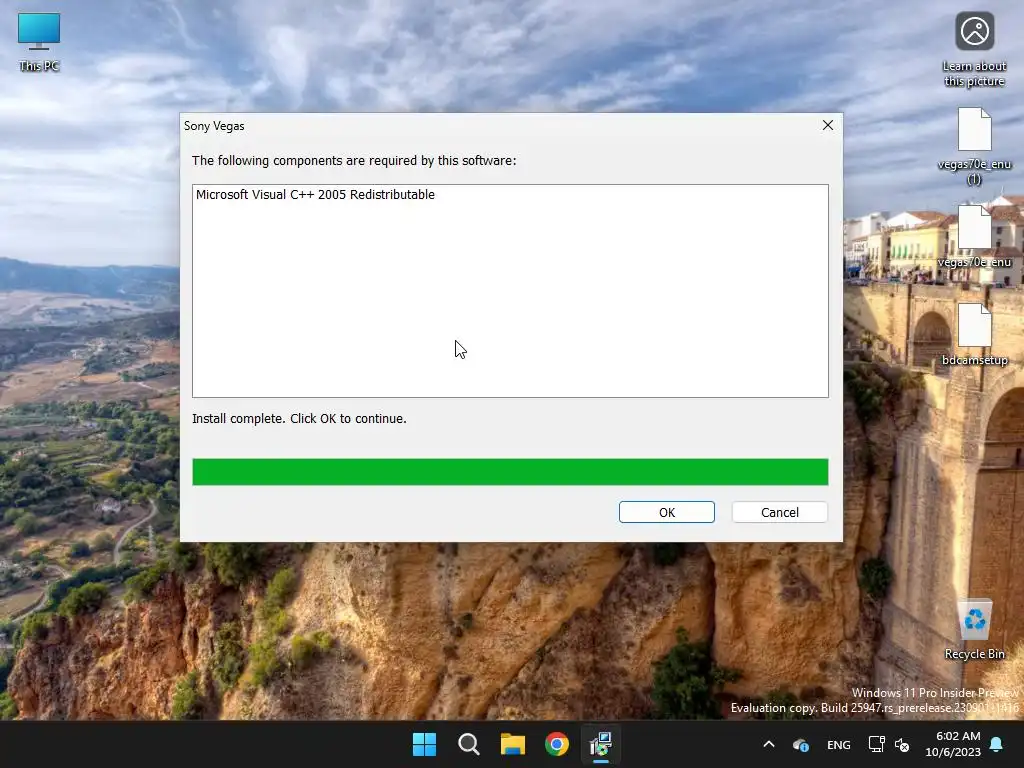Select vegas70e_enu (1) desktop file
This screenshot has width=1024, height=768.
[974, 146]
